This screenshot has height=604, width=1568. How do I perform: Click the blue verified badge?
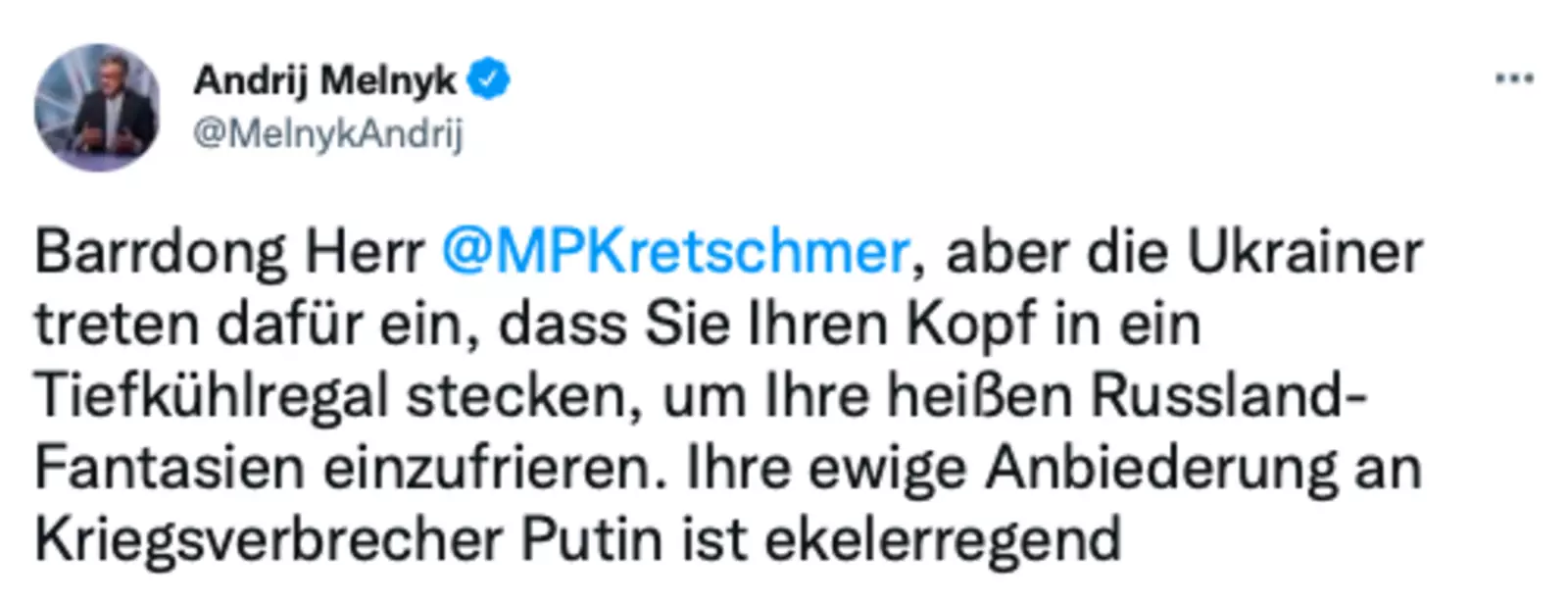coord(488,79)
